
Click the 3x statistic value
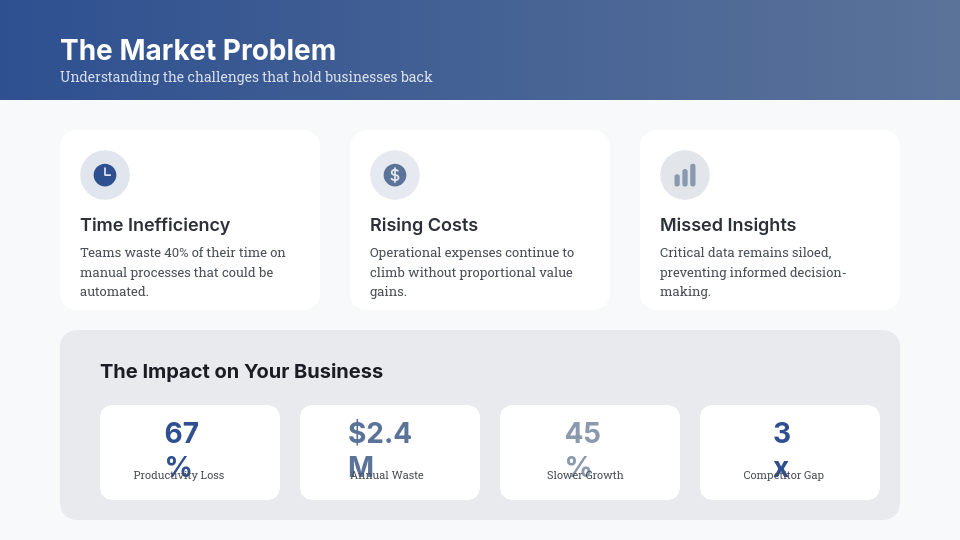pos(782,434)
